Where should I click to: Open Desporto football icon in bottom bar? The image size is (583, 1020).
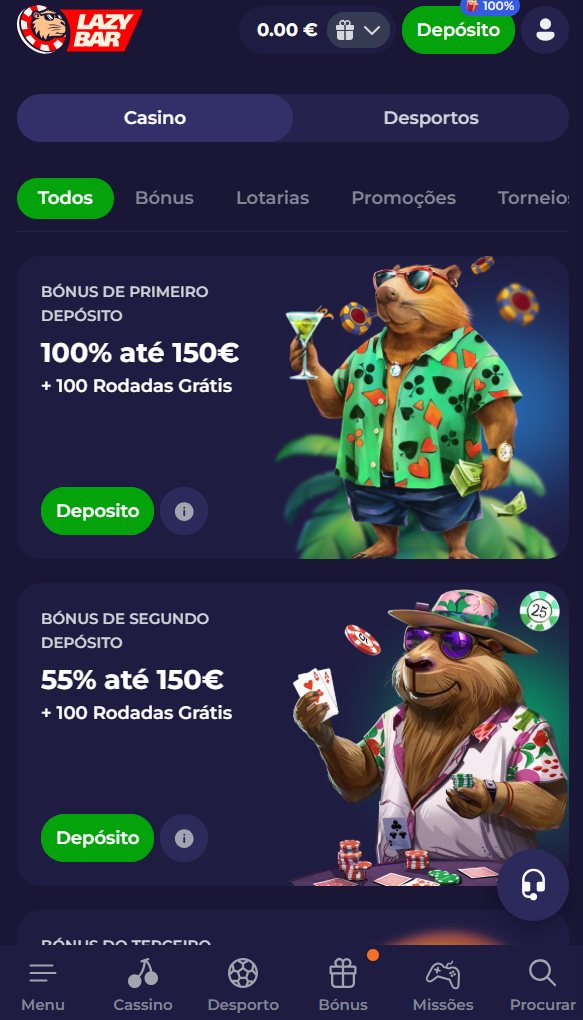pyautogui.click(x=243, y=974)
